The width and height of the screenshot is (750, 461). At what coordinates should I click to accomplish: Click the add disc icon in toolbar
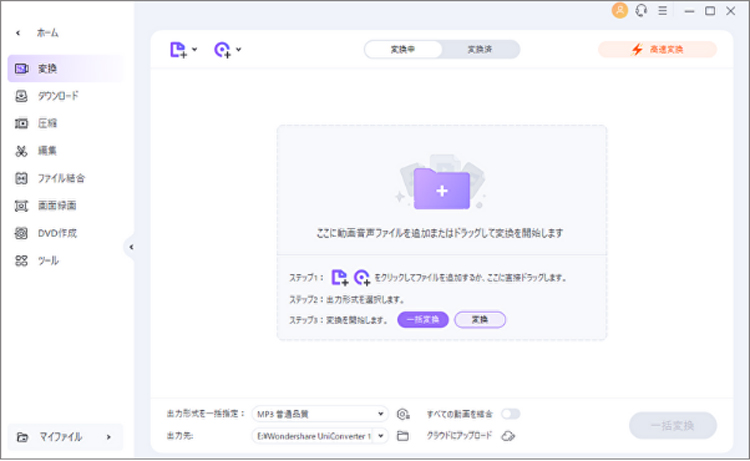[x=222, y=50]
